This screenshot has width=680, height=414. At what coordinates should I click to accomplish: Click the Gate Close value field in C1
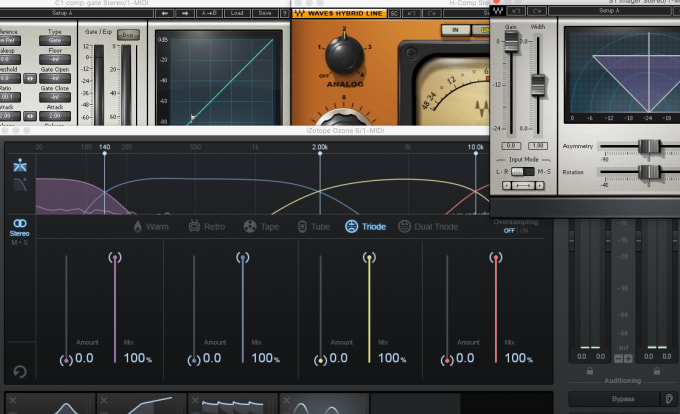(x=55, y=97)
